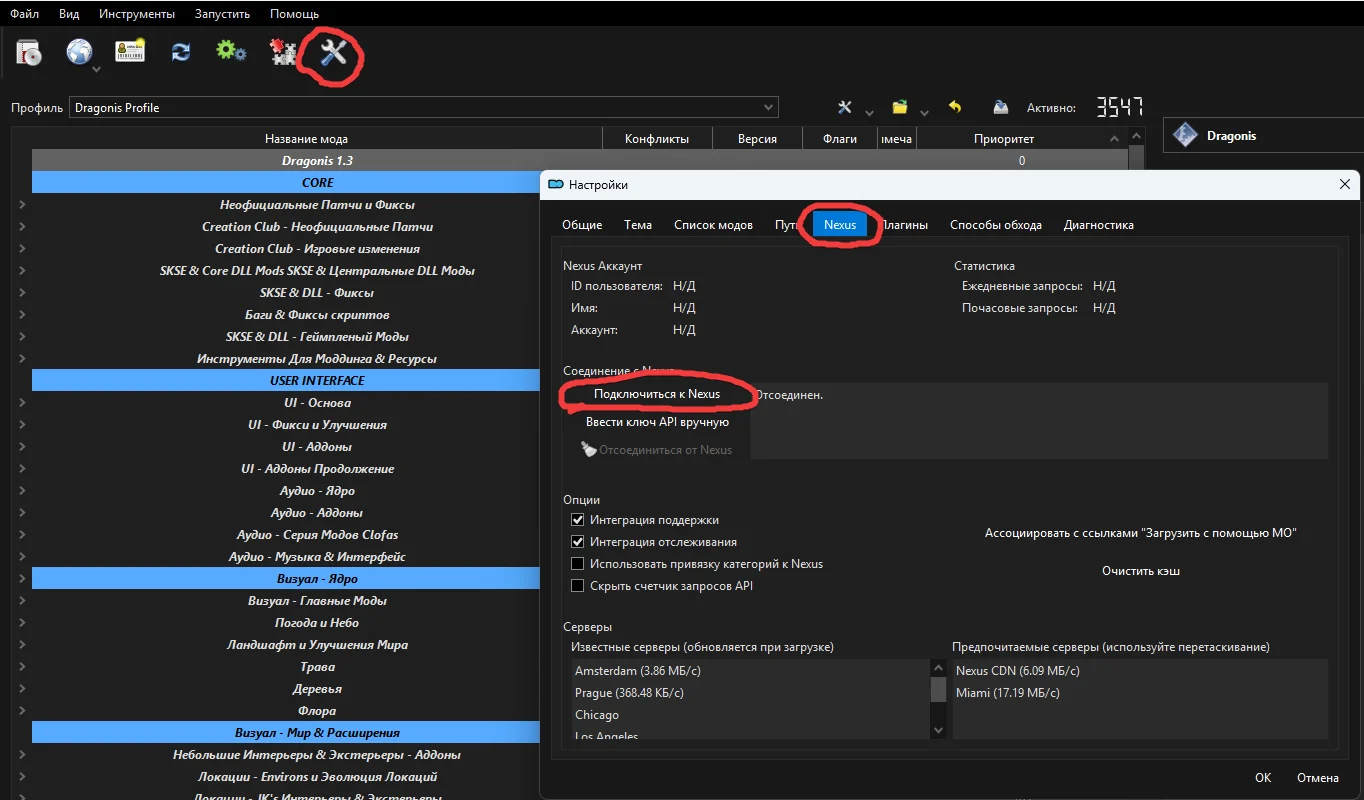Open the executables green gears icon
The height and width of the screenshot is (800, 1364).
(231, 51)
